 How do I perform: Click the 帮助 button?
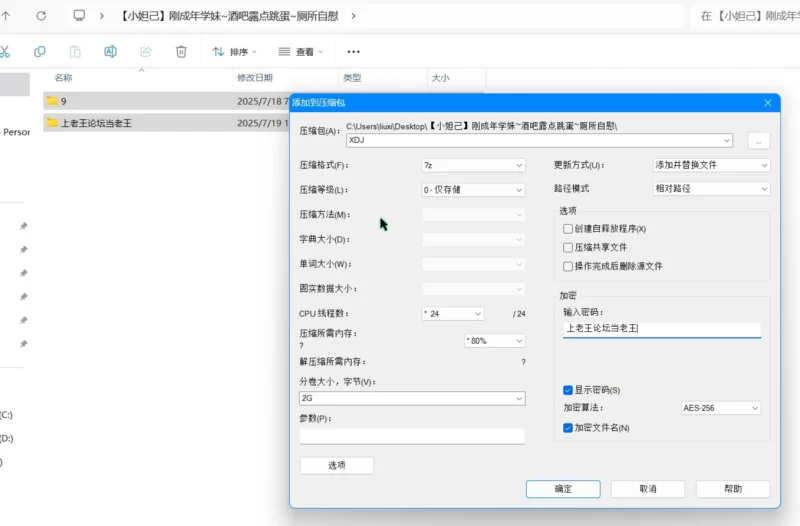733,489
